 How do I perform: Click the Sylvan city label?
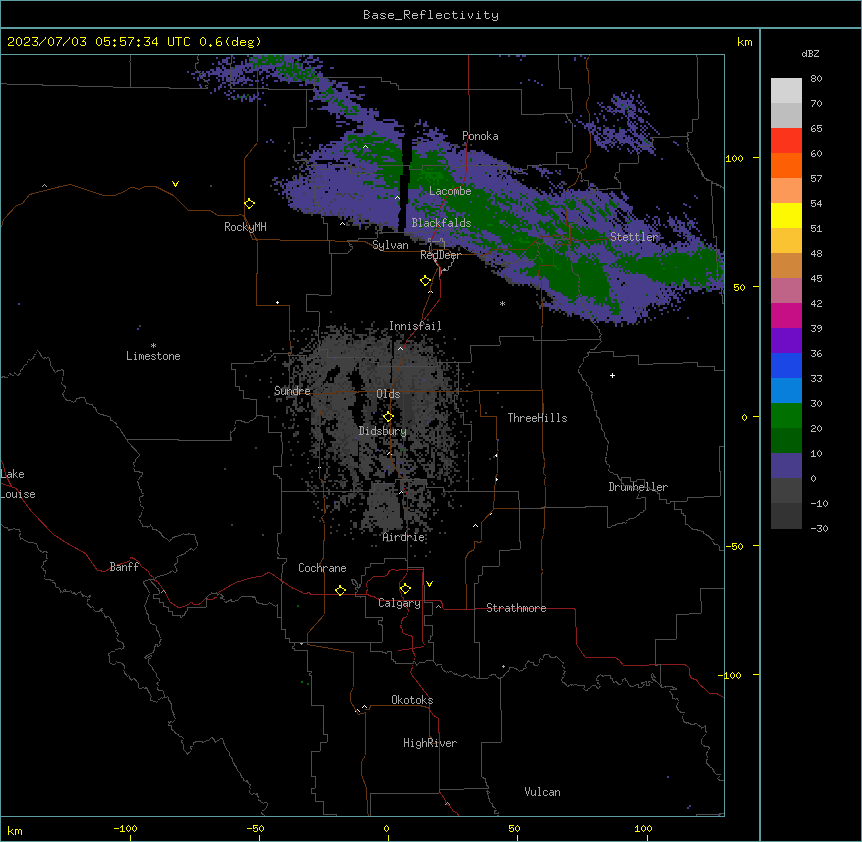click(x=390, y=245)
